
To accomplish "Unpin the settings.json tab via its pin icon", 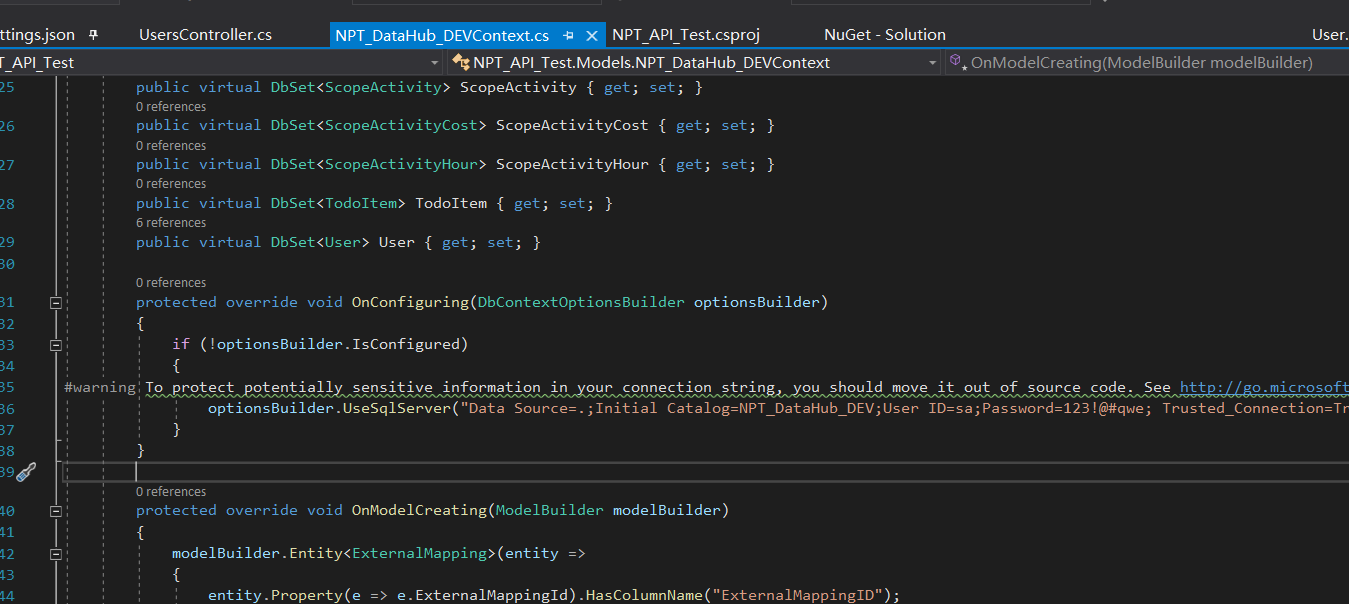I will coord(94,34).
